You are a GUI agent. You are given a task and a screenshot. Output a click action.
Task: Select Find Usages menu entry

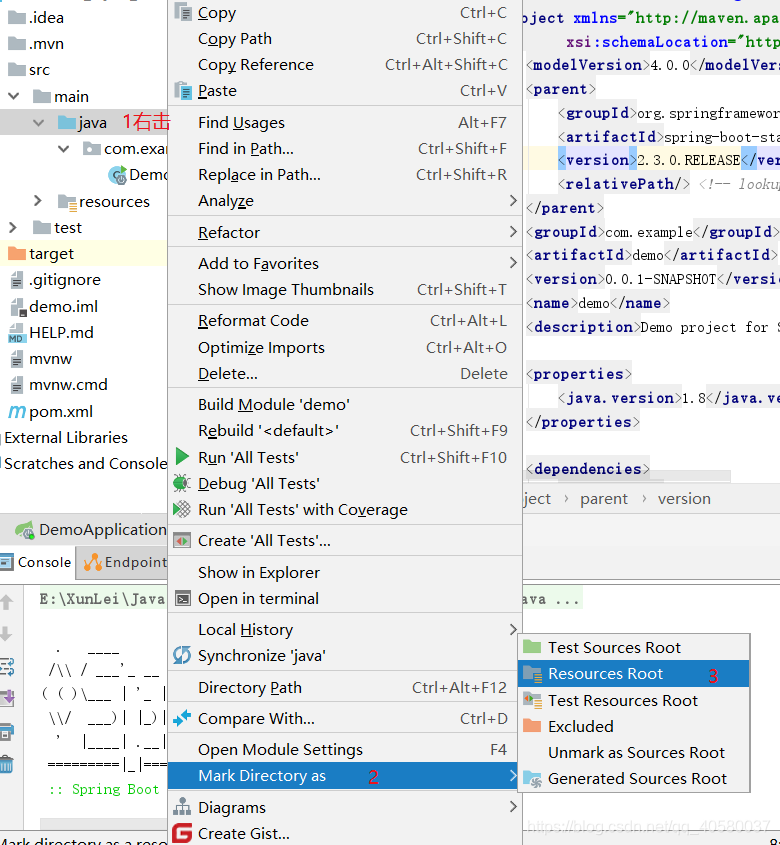[x=345, y=123]
